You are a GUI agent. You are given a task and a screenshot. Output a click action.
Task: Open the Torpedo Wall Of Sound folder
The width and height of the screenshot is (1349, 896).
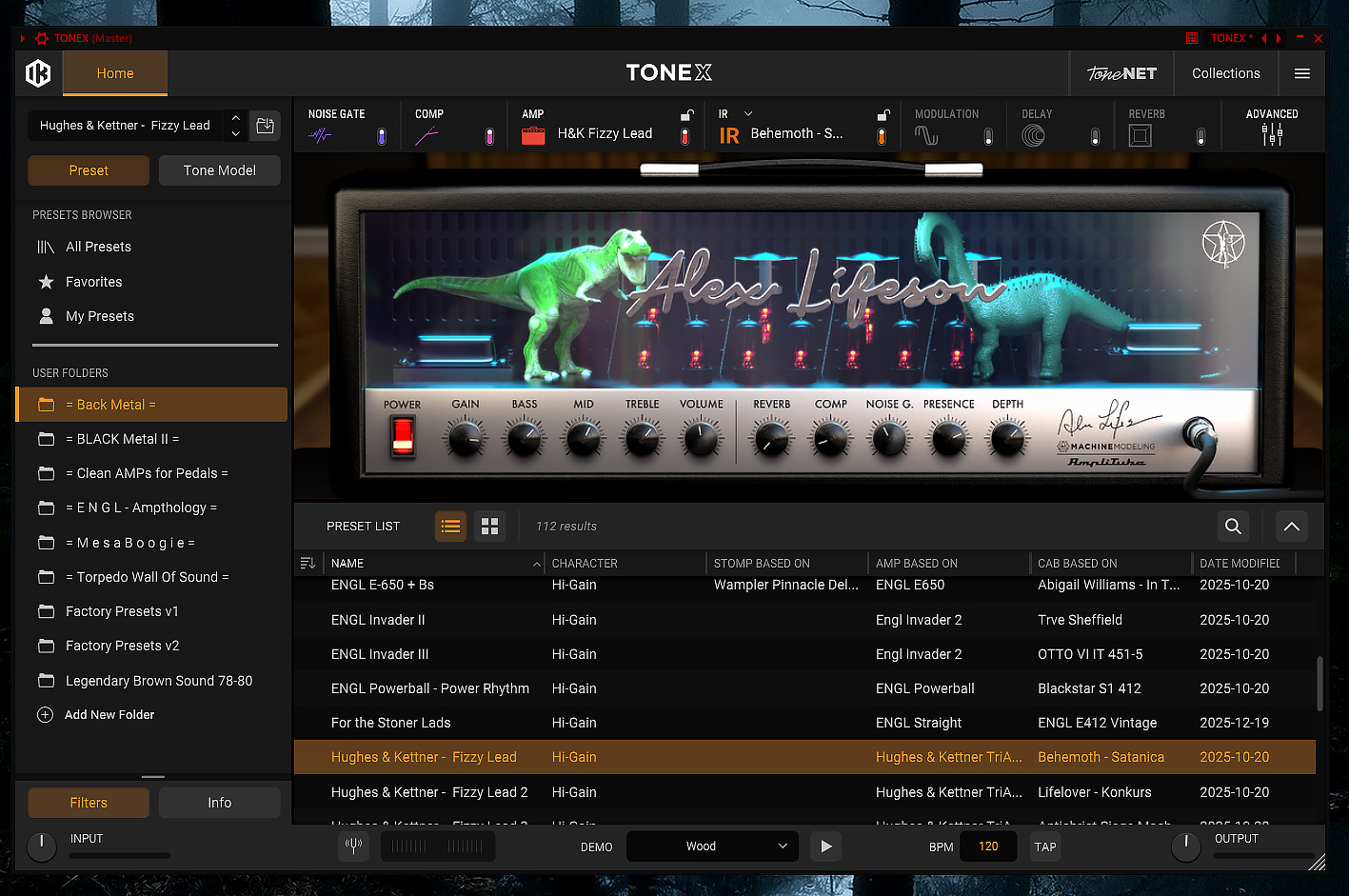[152, 577]
